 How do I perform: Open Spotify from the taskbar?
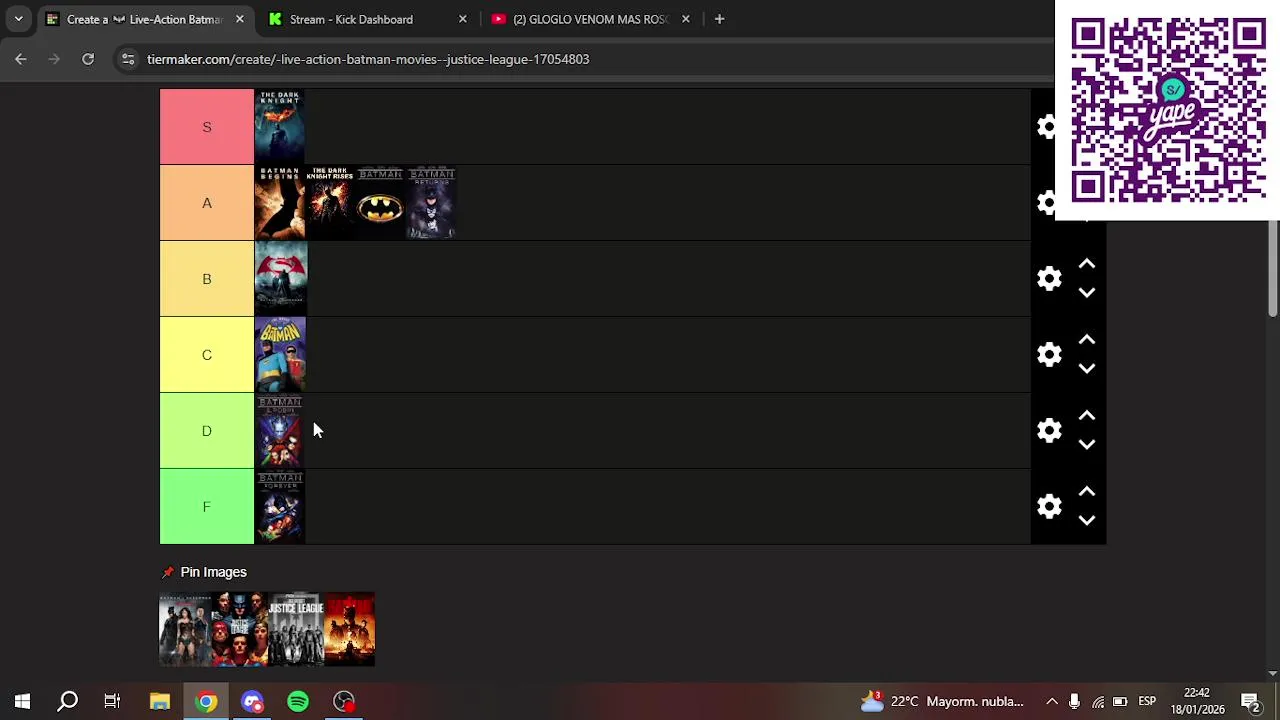298,701
